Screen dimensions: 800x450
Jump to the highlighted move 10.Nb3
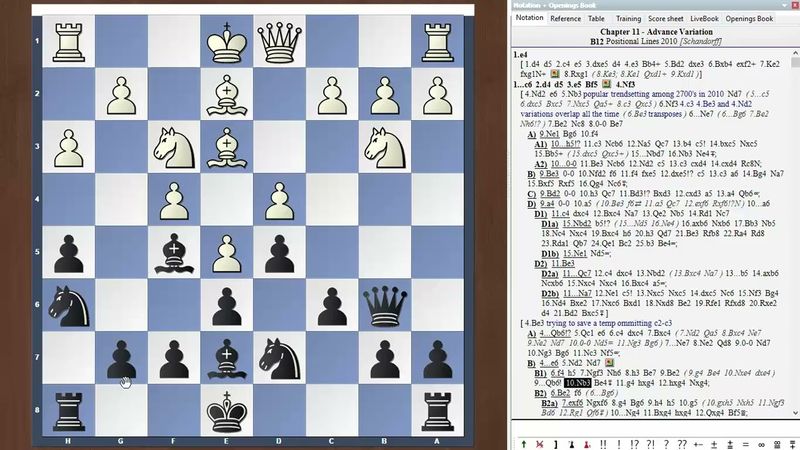click(577, 383)
